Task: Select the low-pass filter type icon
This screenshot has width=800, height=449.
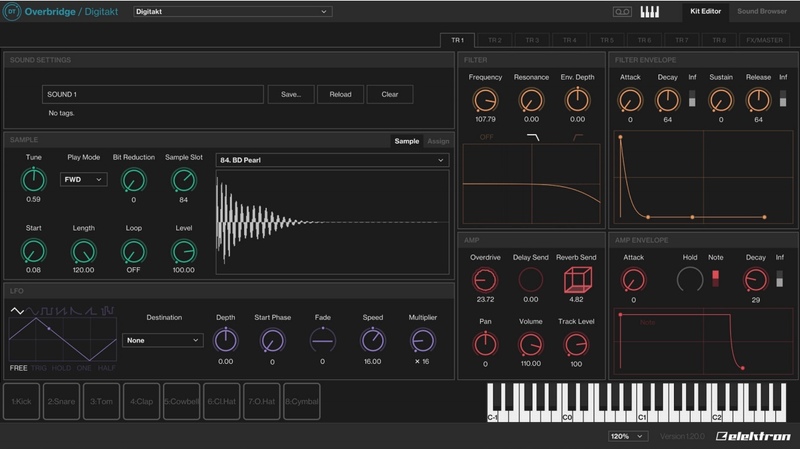Action: (532, 136)
